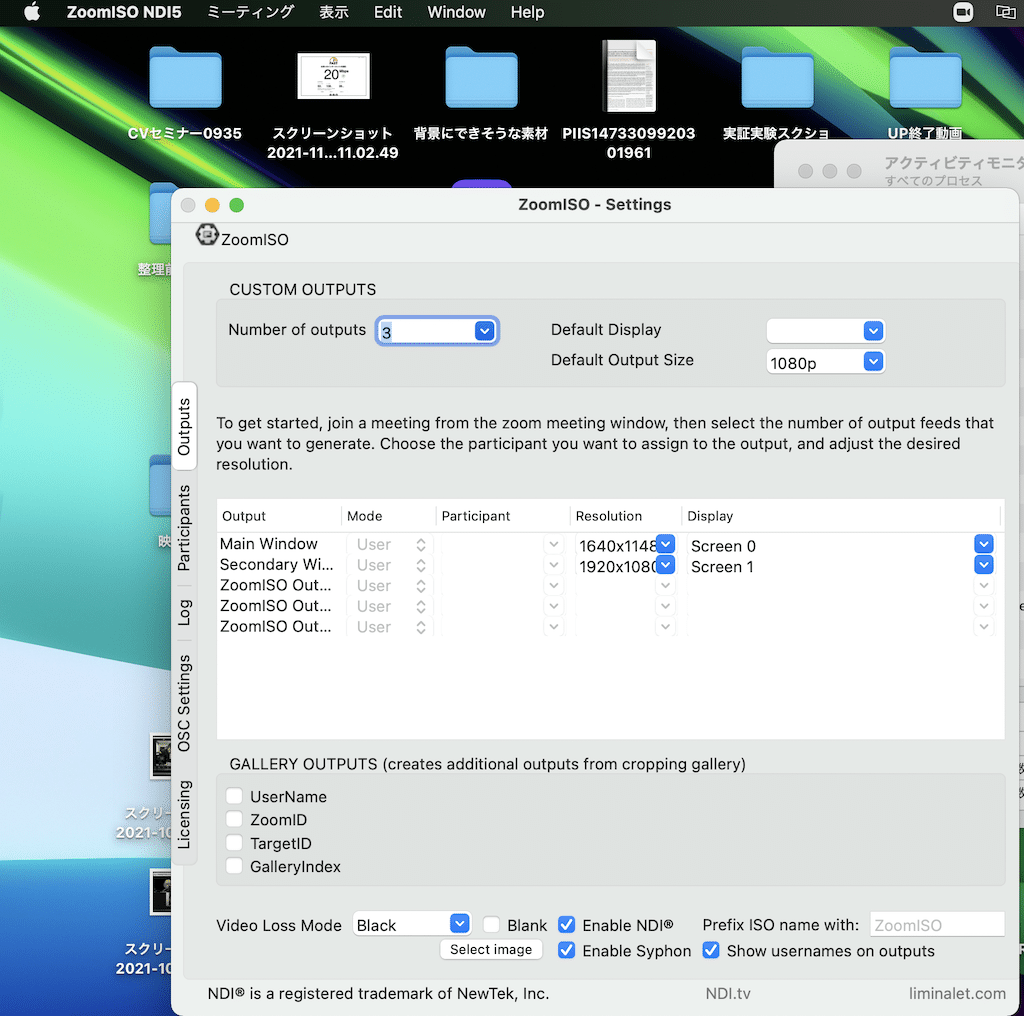
Task: Open the ZoomISO NDI5 app menu
Action: click(124, 12)
